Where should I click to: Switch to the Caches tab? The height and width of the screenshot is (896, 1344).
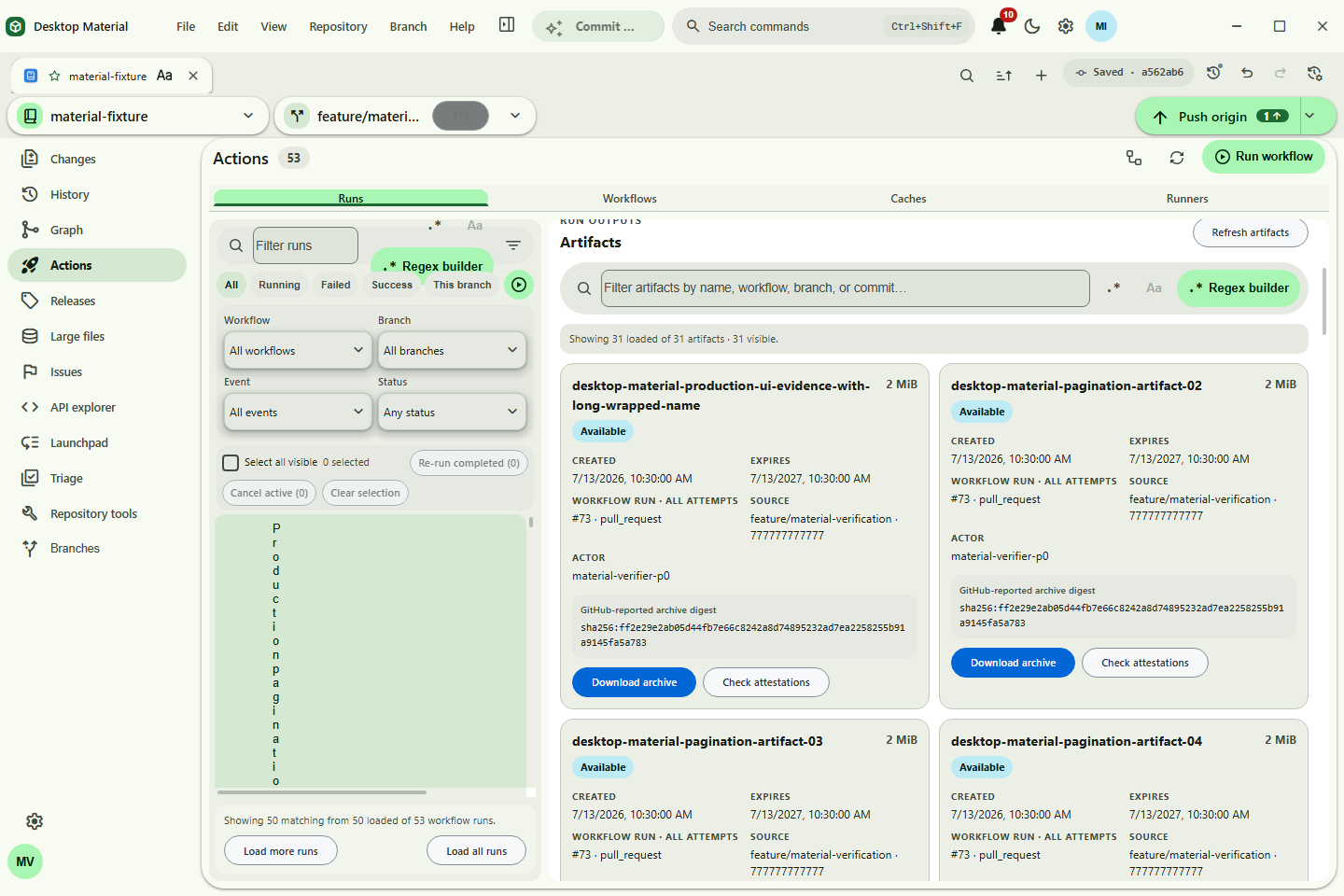tap(908, 198)
